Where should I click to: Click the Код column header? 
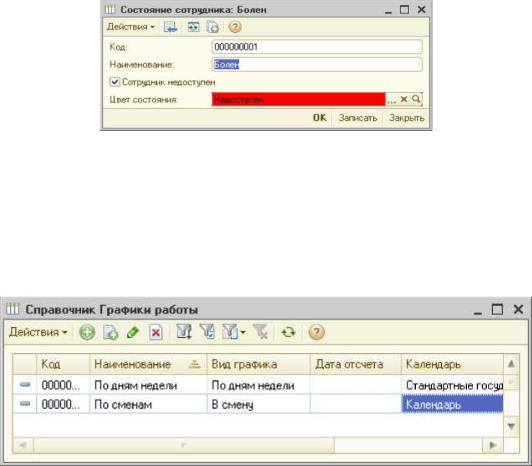click(x=63, y=364)
